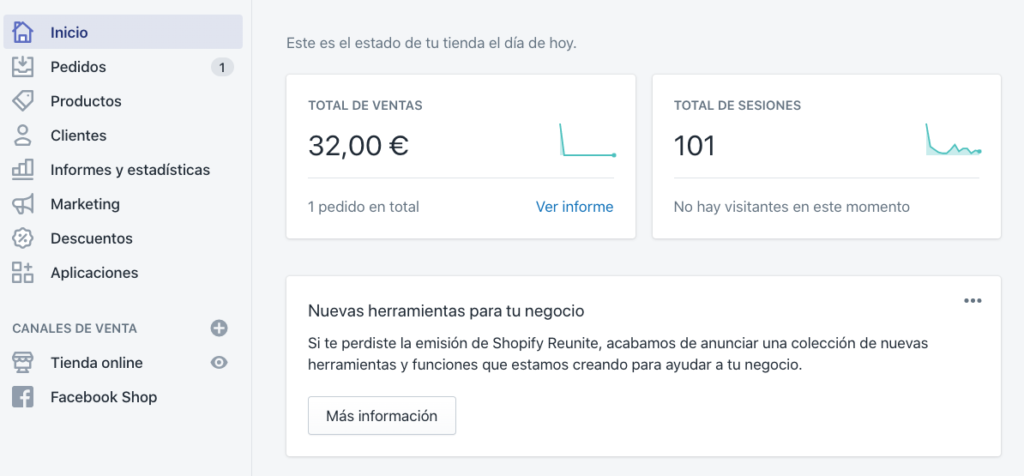Click the 101 sessions value
Screen dimensions: 1024x476
[694, 146]
